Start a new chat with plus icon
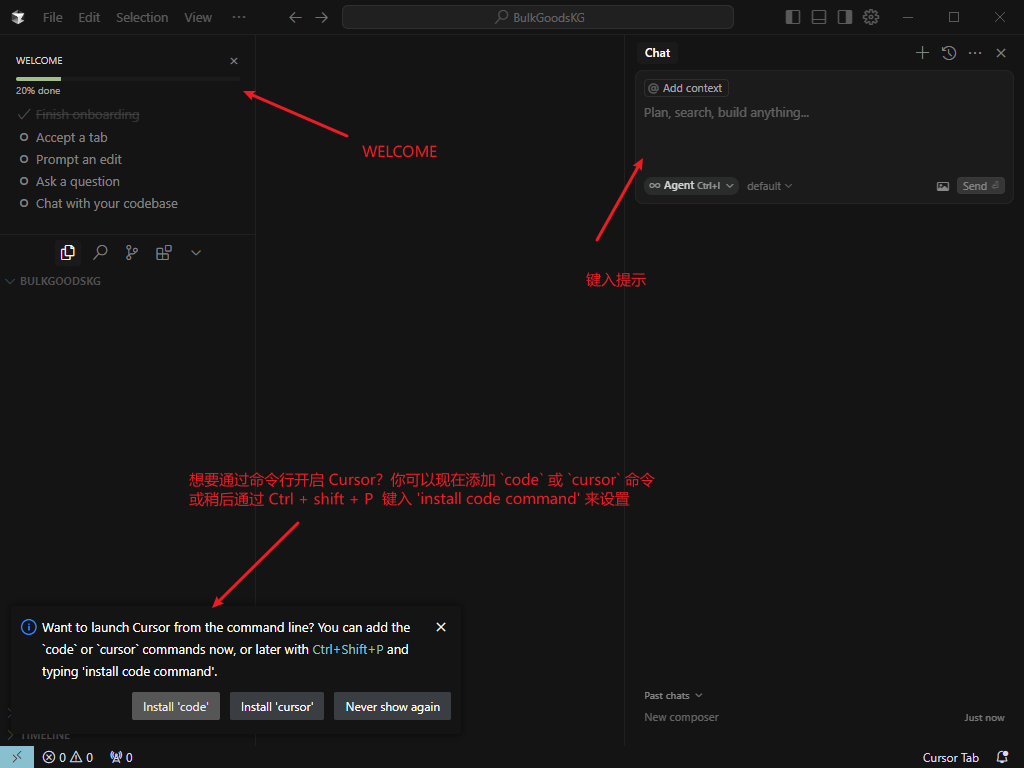1024x768 pixels. click(x=922, y=53)
